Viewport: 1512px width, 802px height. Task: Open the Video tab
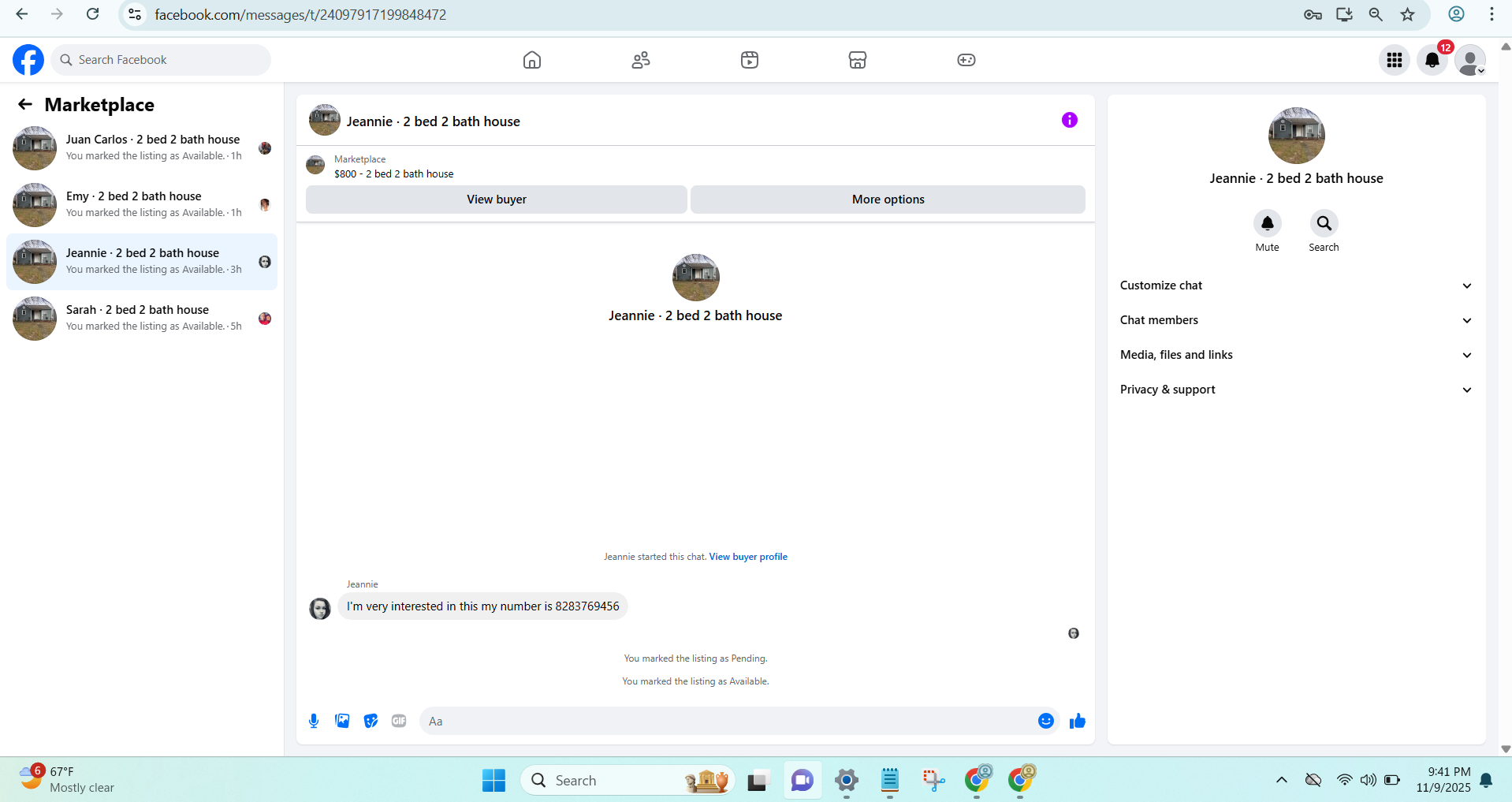pos(750,60)
